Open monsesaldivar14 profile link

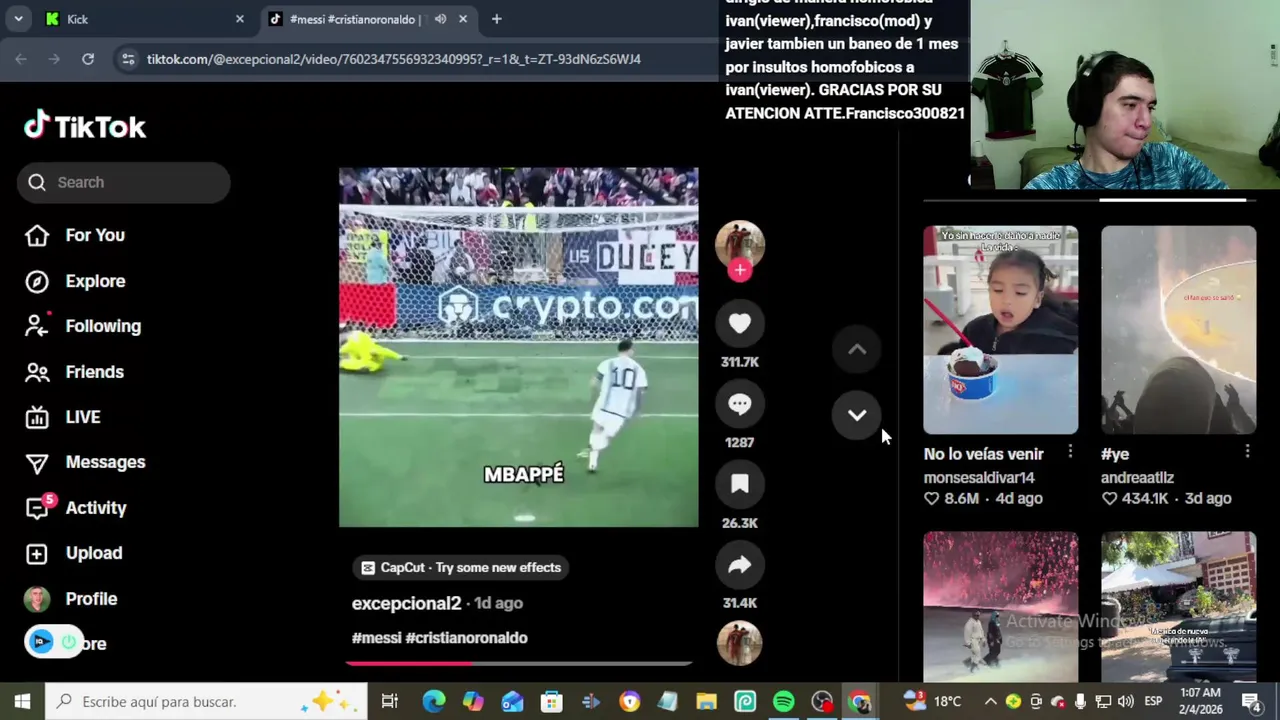(x=979, y=478)
